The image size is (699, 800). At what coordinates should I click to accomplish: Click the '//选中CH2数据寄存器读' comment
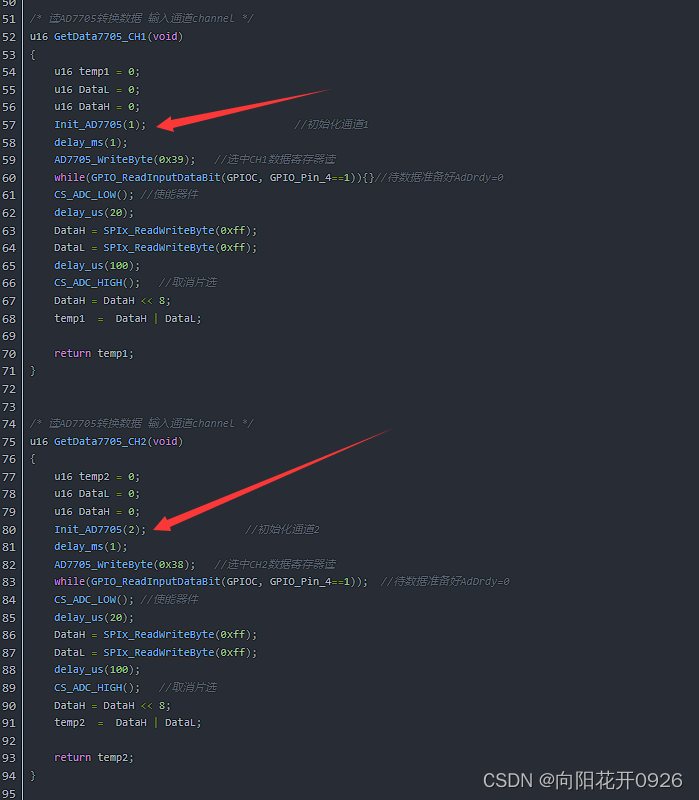tap(275, 565)
